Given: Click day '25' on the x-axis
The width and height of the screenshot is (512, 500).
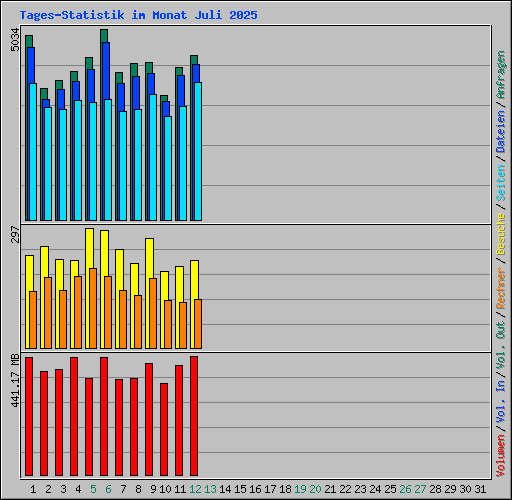Looking at the screenshot, I should pos(390,489).
